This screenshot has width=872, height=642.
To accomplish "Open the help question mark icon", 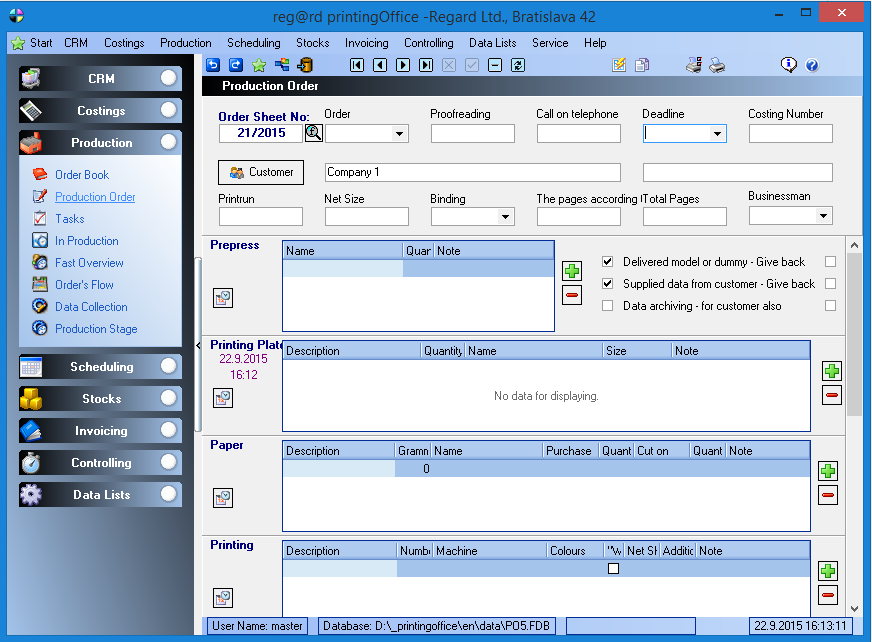I will [812, 65].
